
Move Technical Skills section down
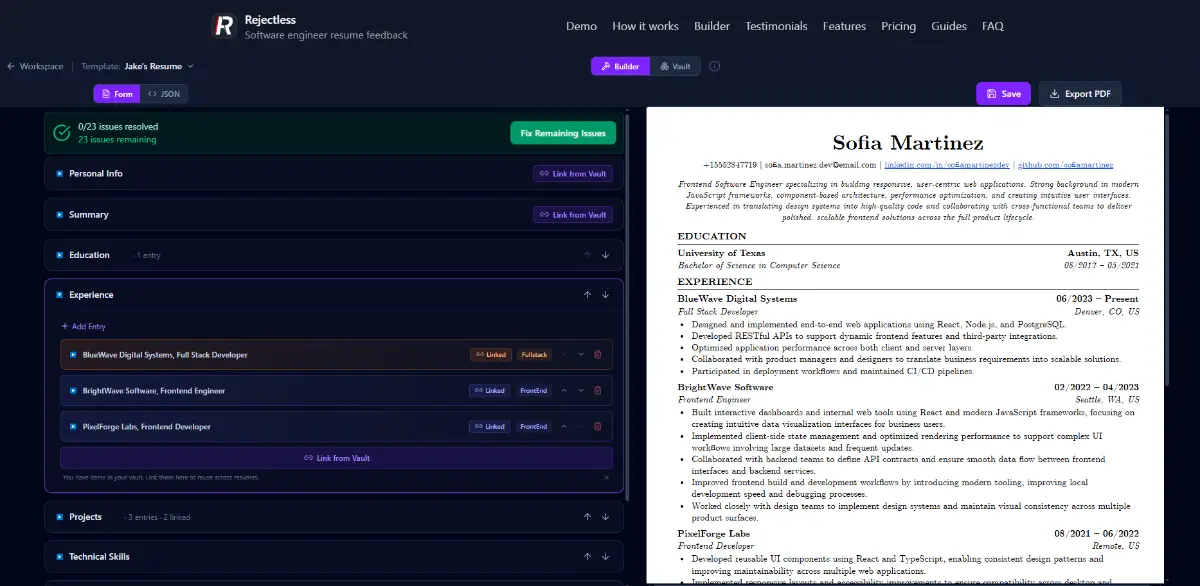(605, 557)
